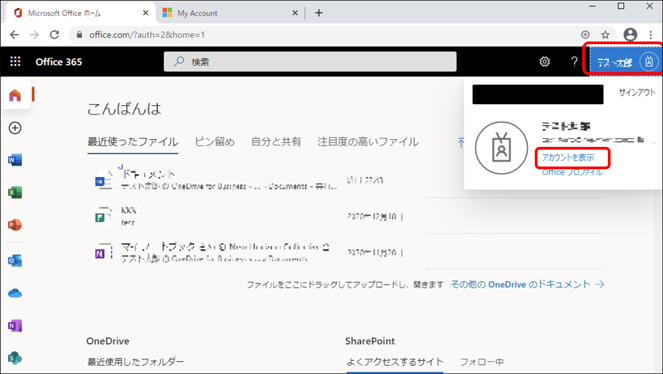This screenshot has height=374, width=663.
Task: Click the アカウントを表示 link
Action: (568, 158)
